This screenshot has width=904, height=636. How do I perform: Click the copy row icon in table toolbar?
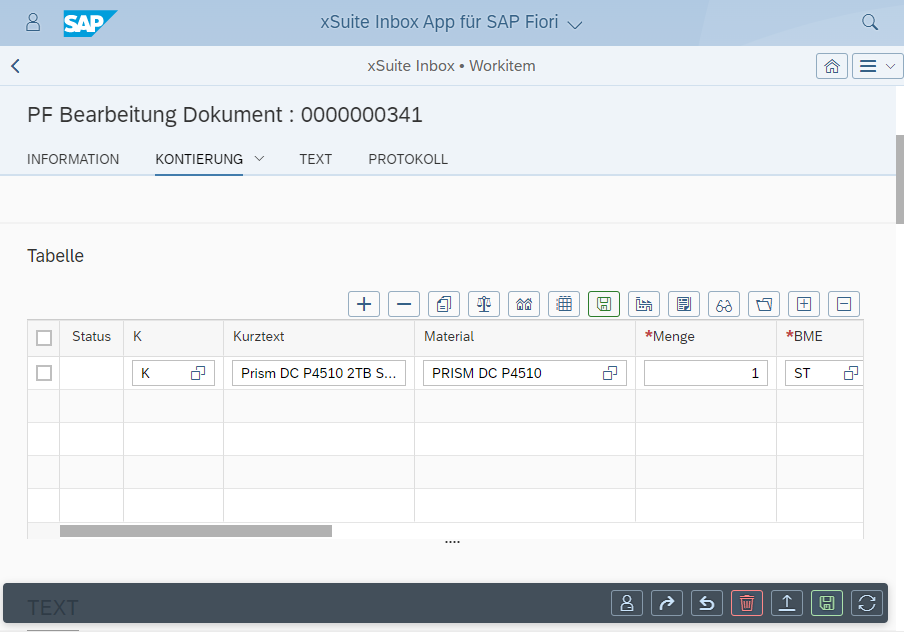444,304
